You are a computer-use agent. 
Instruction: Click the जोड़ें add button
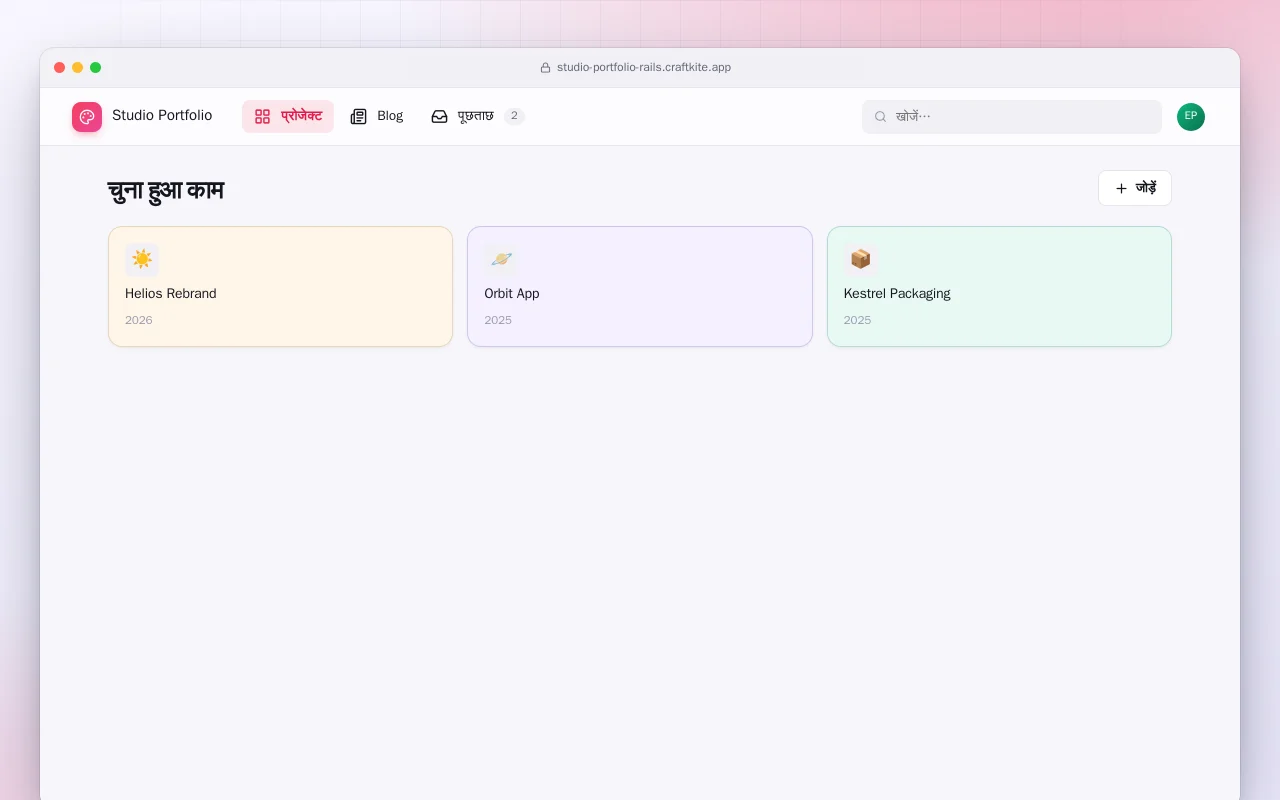tap(1135, 188)
